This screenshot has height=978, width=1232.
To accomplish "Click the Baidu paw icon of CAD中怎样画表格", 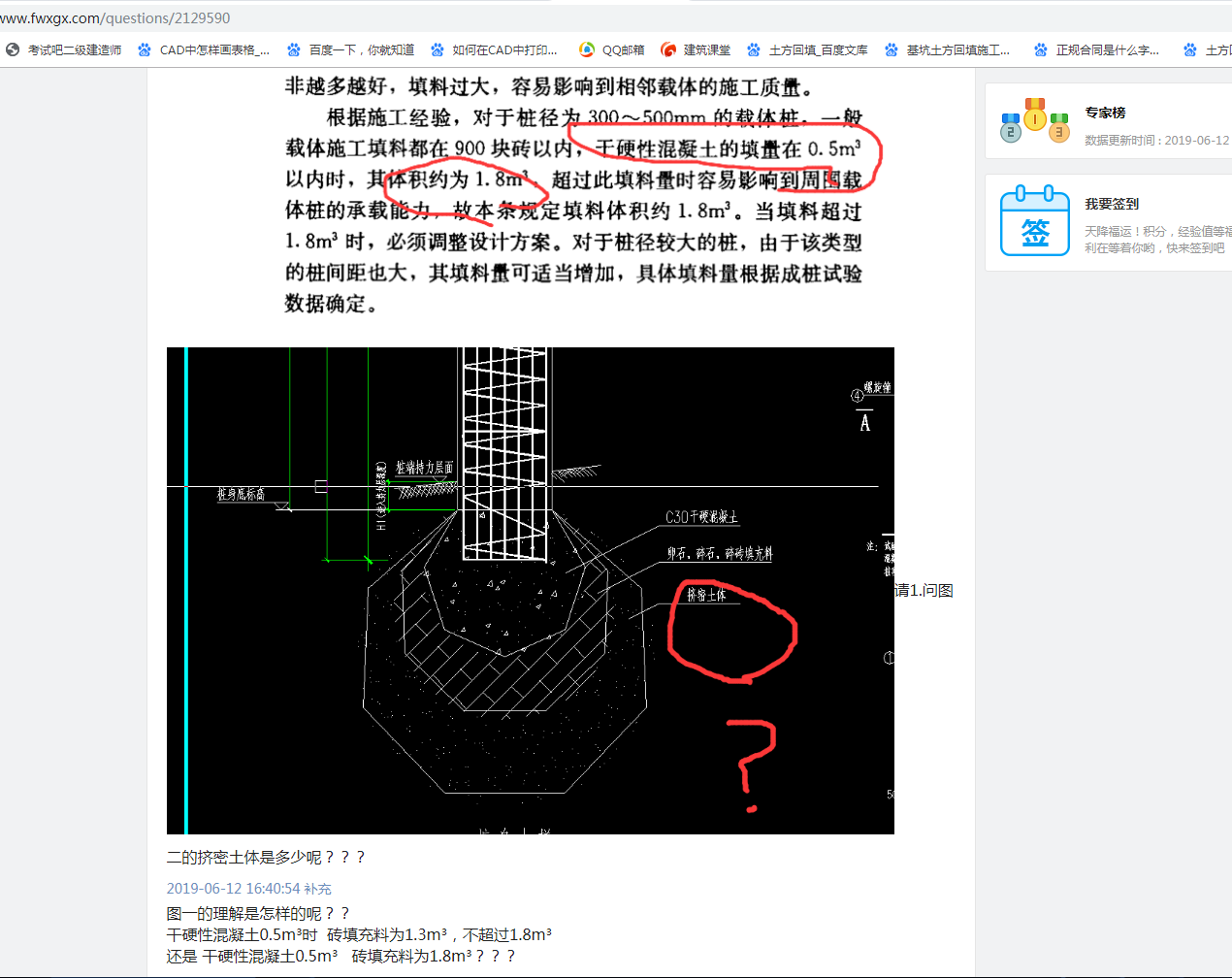I will pyautogui.click(x=145, y=49).
